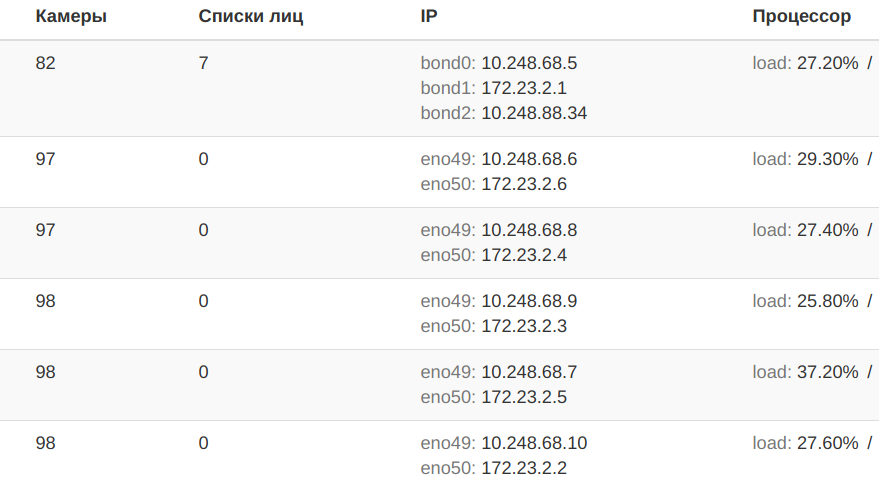Click the eno49 address 10.248.68.9
The width and height of the screenshot is (879, 503).
click(529, 301)
